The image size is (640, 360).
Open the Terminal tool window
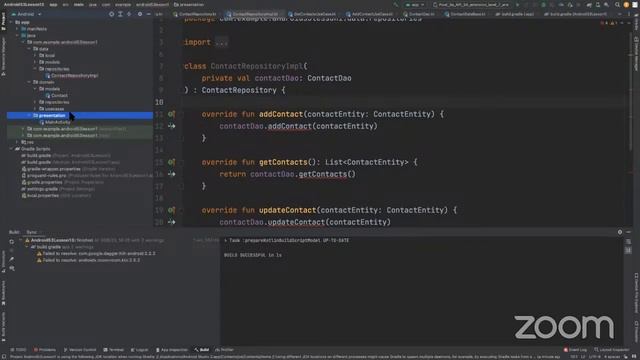click(113, 350)
